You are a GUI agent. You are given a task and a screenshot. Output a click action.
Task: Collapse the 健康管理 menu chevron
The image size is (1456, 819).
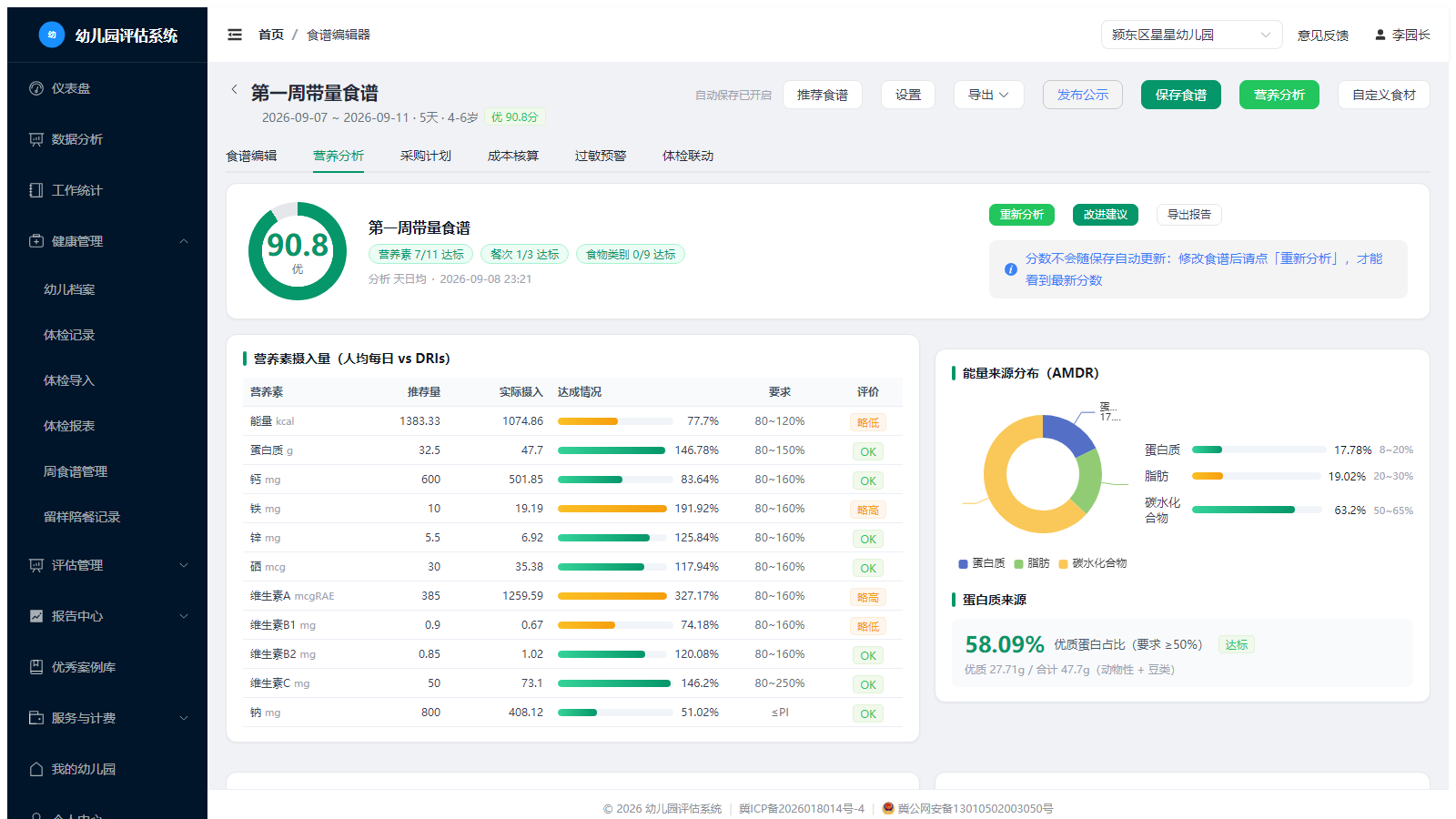(184, 241)
